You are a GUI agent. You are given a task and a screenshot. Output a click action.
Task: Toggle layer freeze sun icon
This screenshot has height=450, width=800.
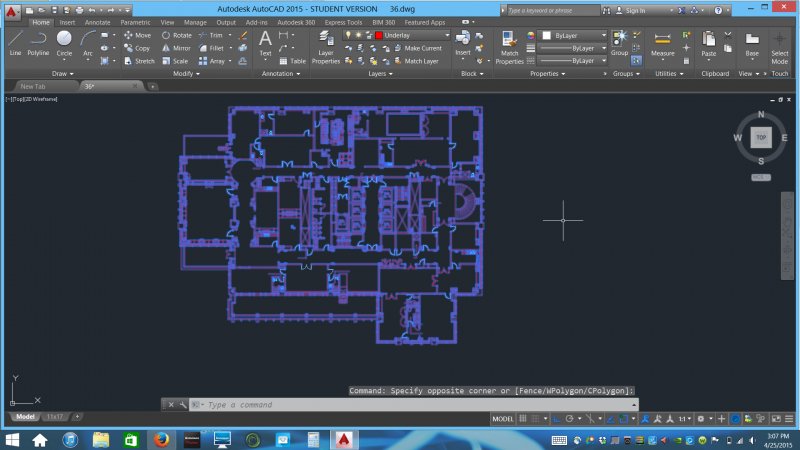click(x=358, y=35)
